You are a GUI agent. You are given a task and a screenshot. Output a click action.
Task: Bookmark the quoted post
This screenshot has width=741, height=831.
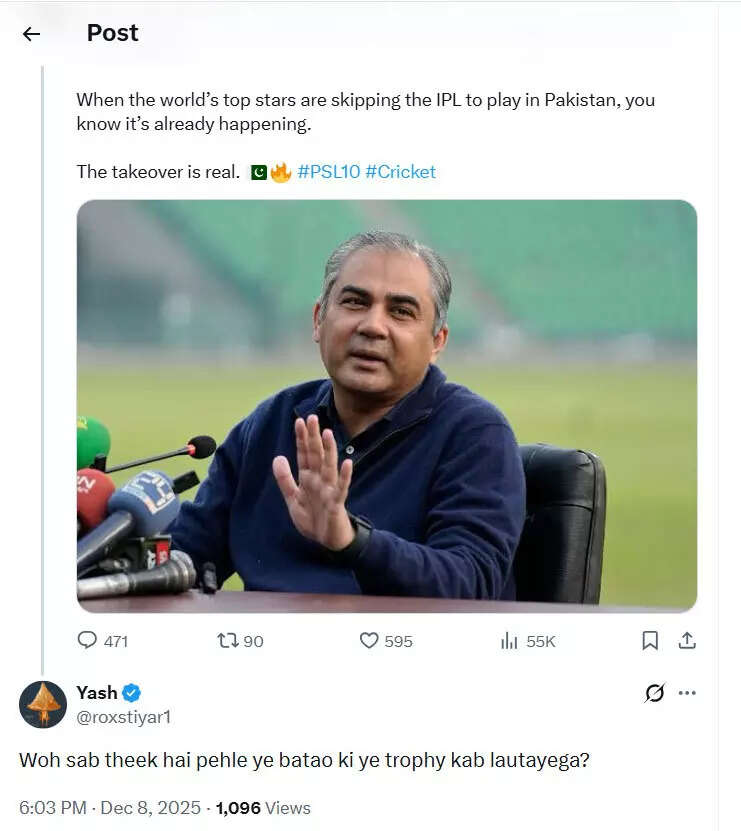pos(650,640)
